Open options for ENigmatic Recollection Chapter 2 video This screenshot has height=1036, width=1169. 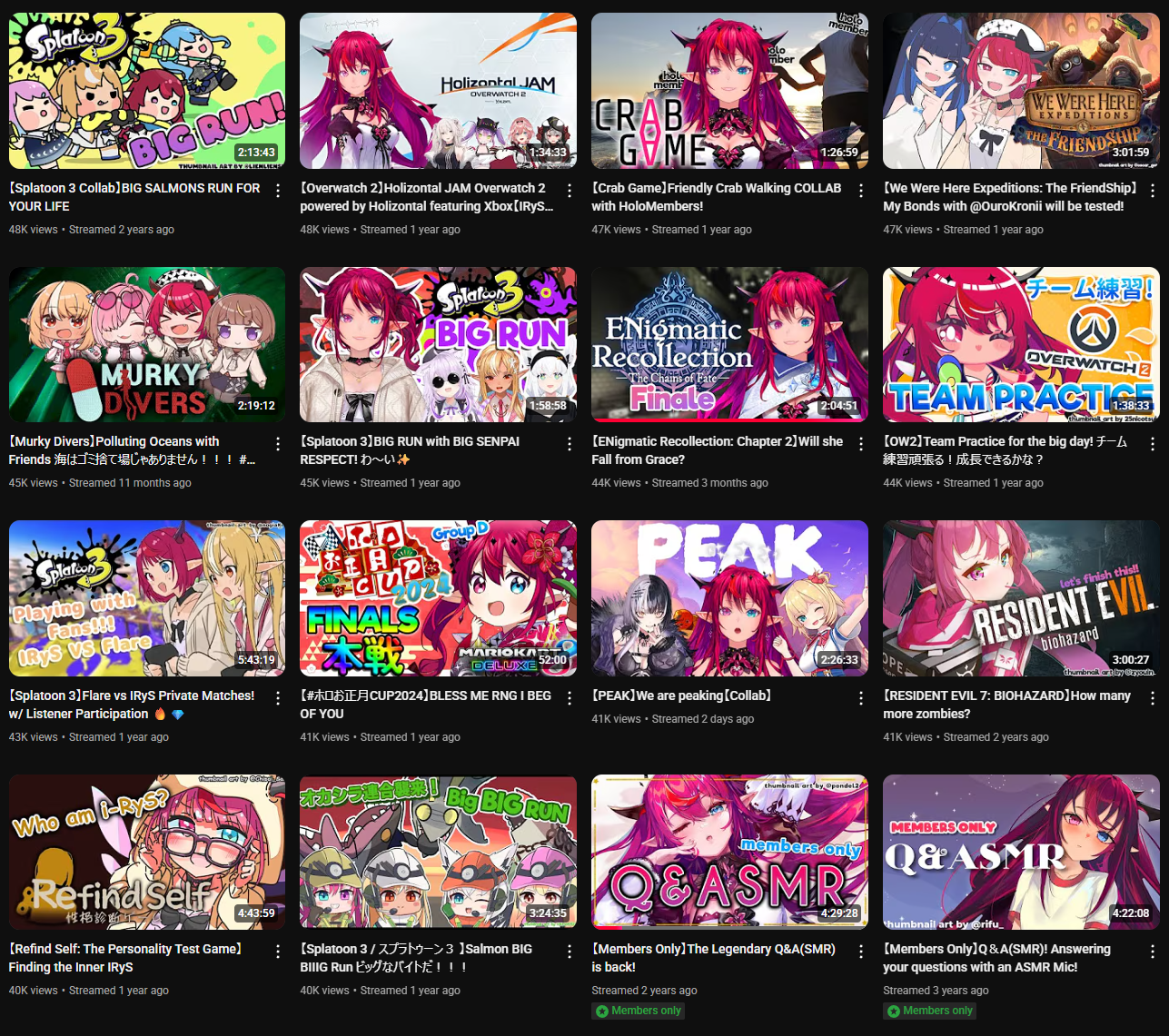tap(861, 444)
